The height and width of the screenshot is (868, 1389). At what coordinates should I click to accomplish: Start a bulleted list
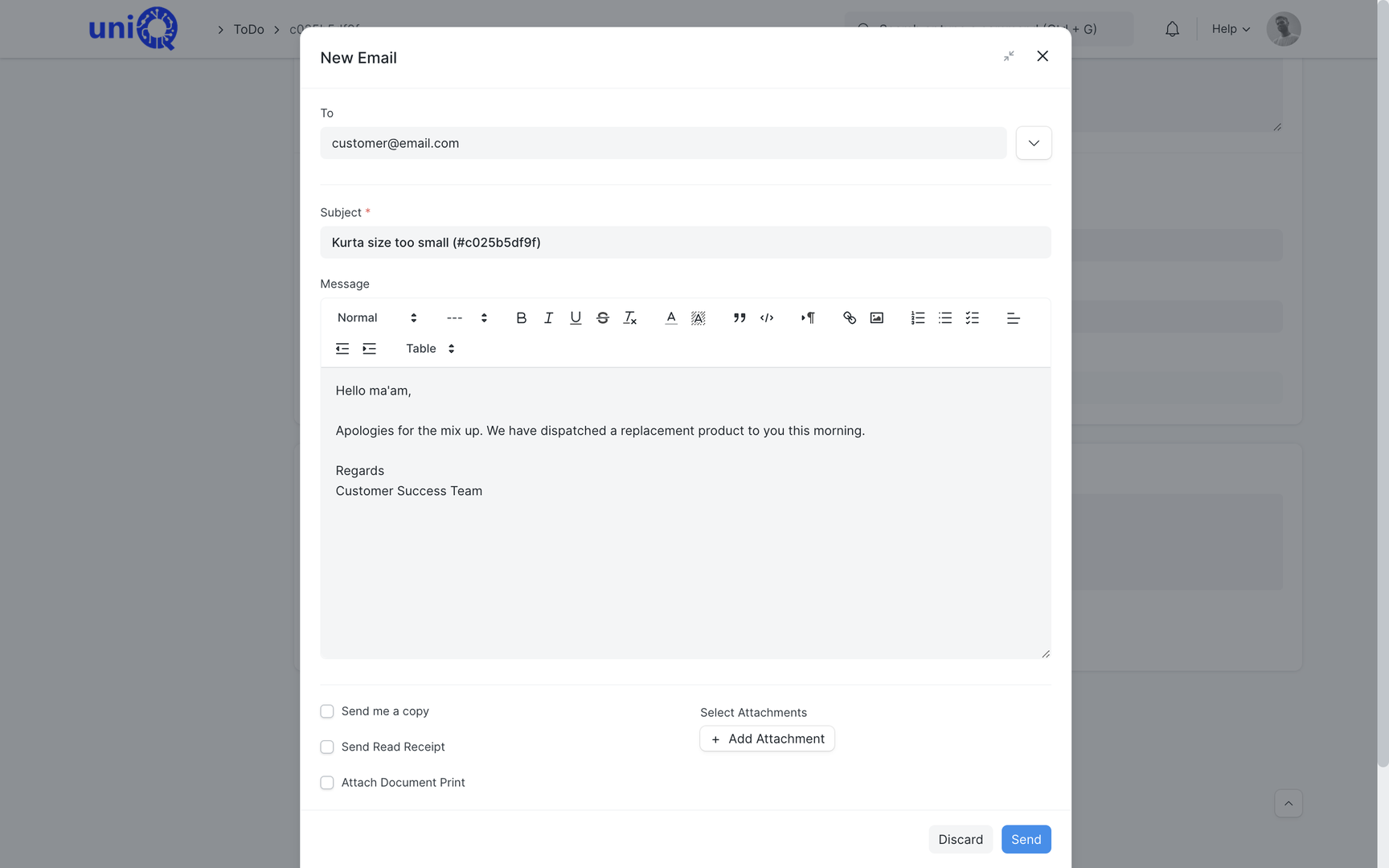coord(944,317)
